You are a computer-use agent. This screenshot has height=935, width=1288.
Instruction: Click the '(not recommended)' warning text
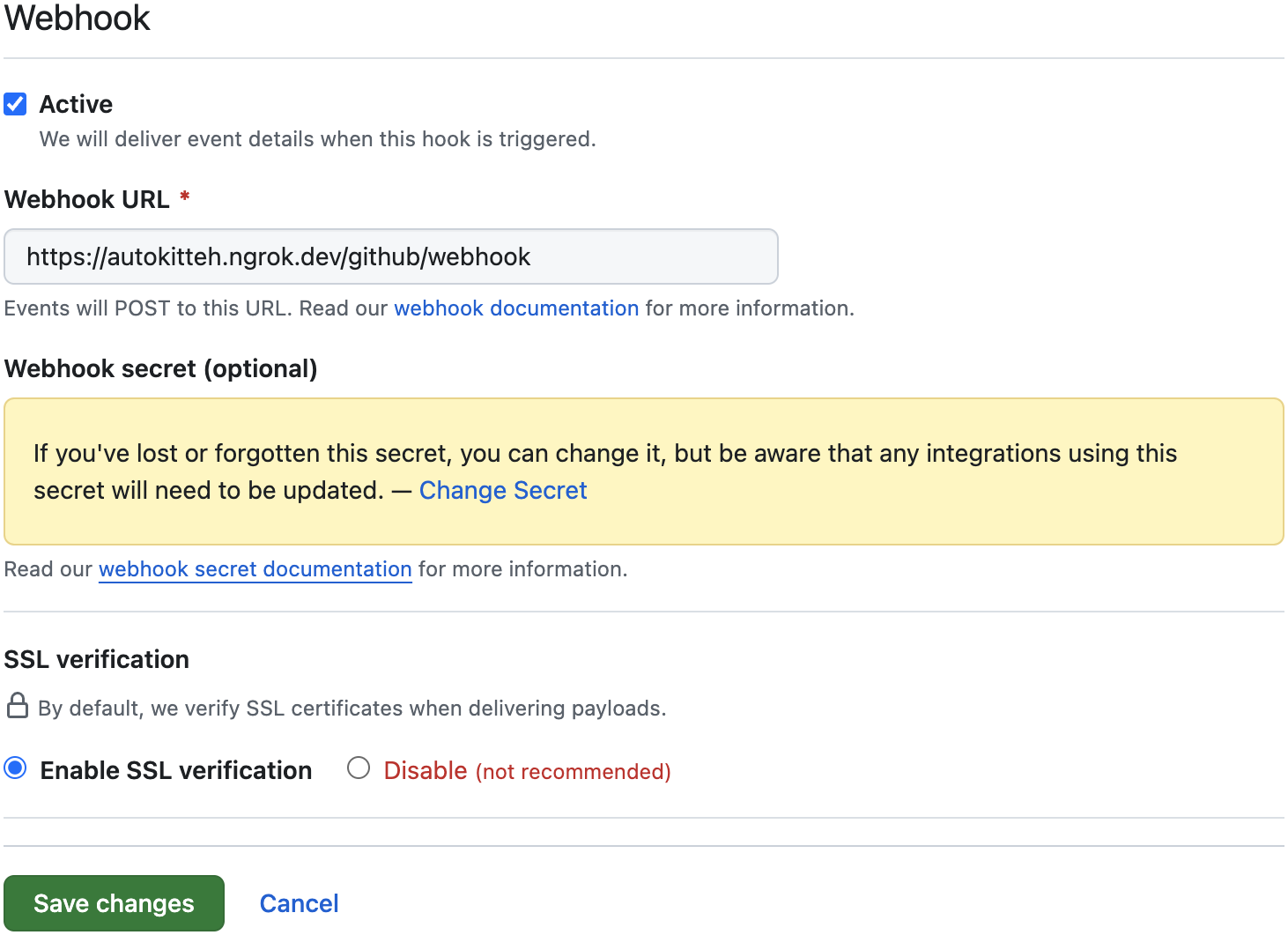[574, 772]
